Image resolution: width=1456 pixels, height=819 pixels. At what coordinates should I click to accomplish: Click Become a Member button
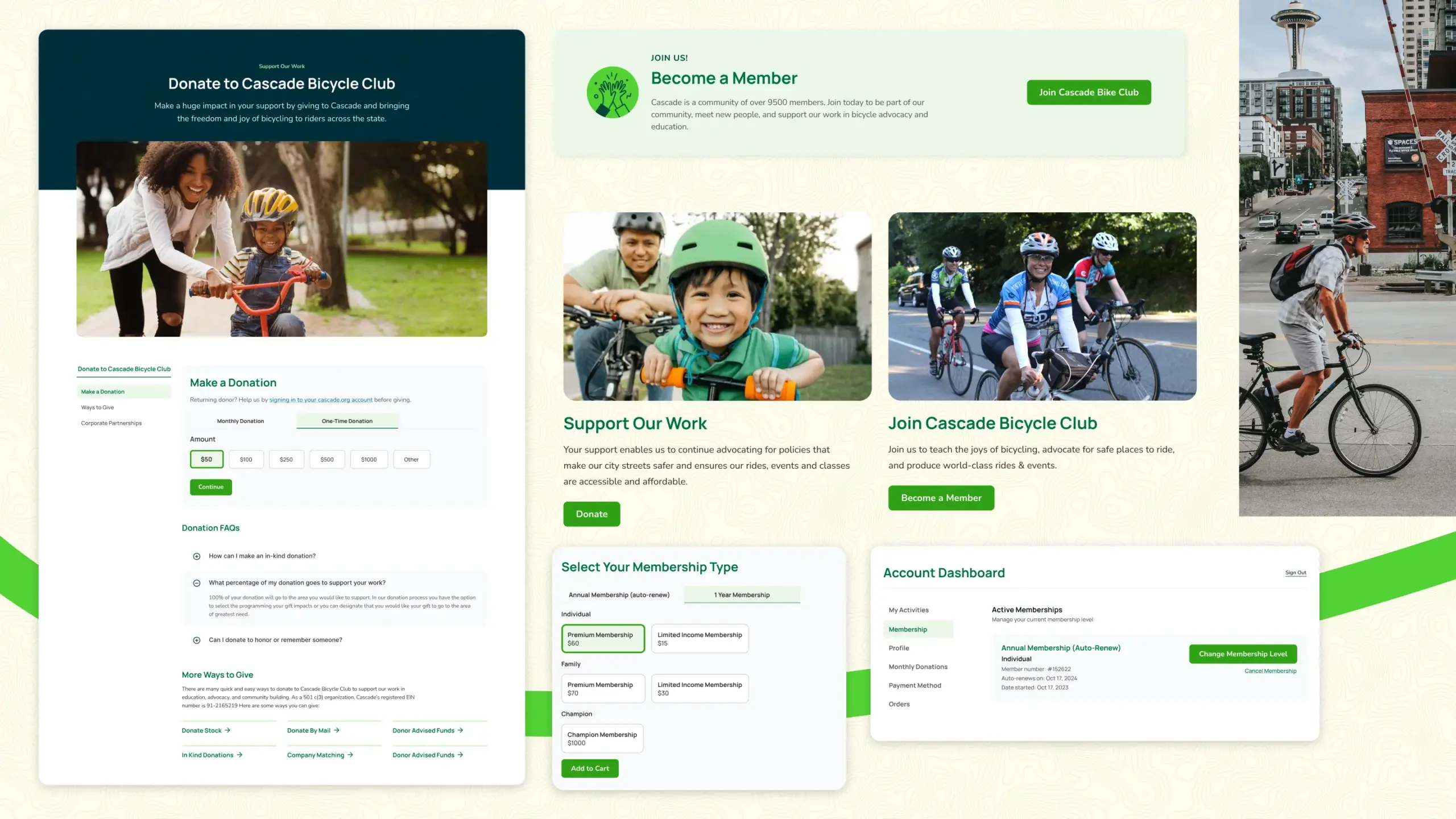point(941,497)
